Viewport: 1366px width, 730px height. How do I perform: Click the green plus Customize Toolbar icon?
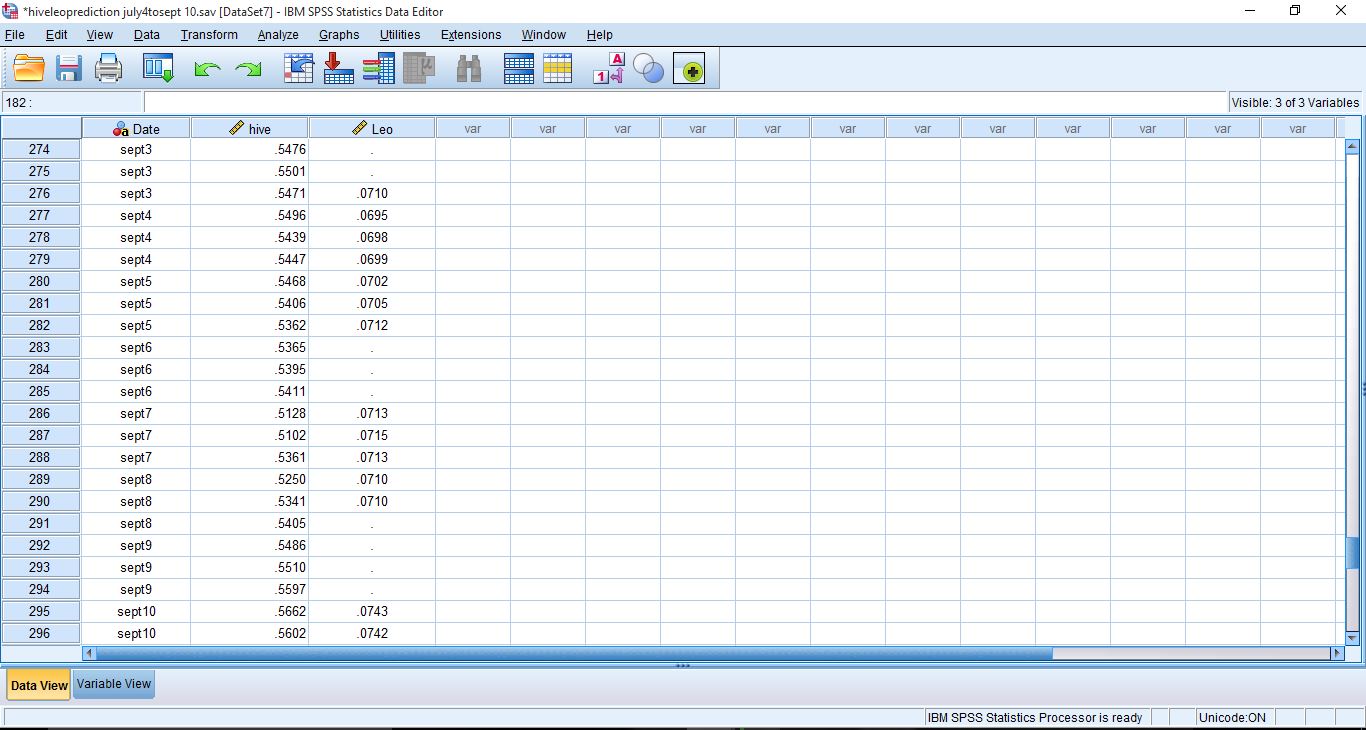click(x=689, y=69)
